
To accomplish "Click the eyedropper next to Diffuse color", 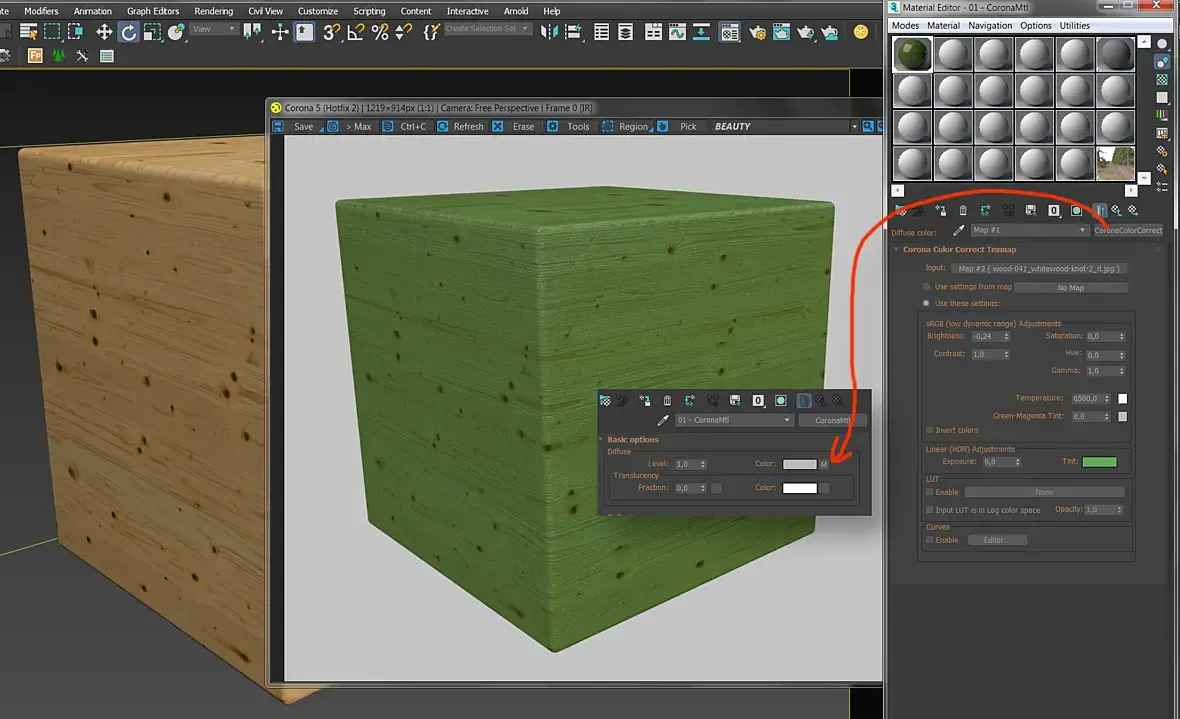I will tap(957, 230).
